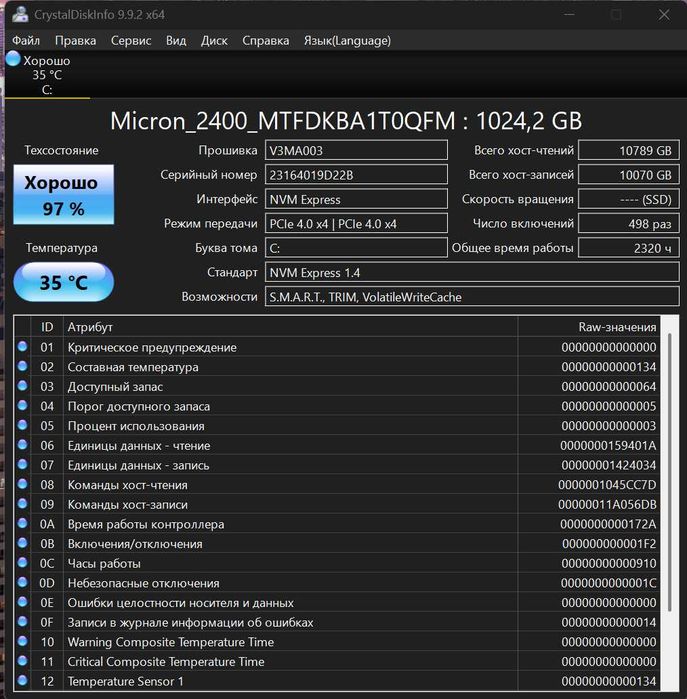Click the 35 °C temperature button
Viewport: 687px width, 699px height.
point(63,282)
